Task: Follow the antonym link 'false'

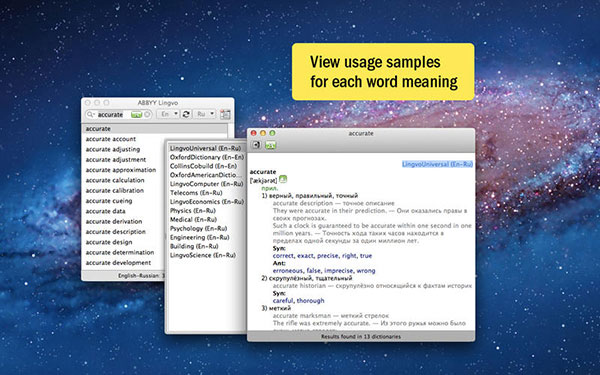Action: (x=313, y=271)
